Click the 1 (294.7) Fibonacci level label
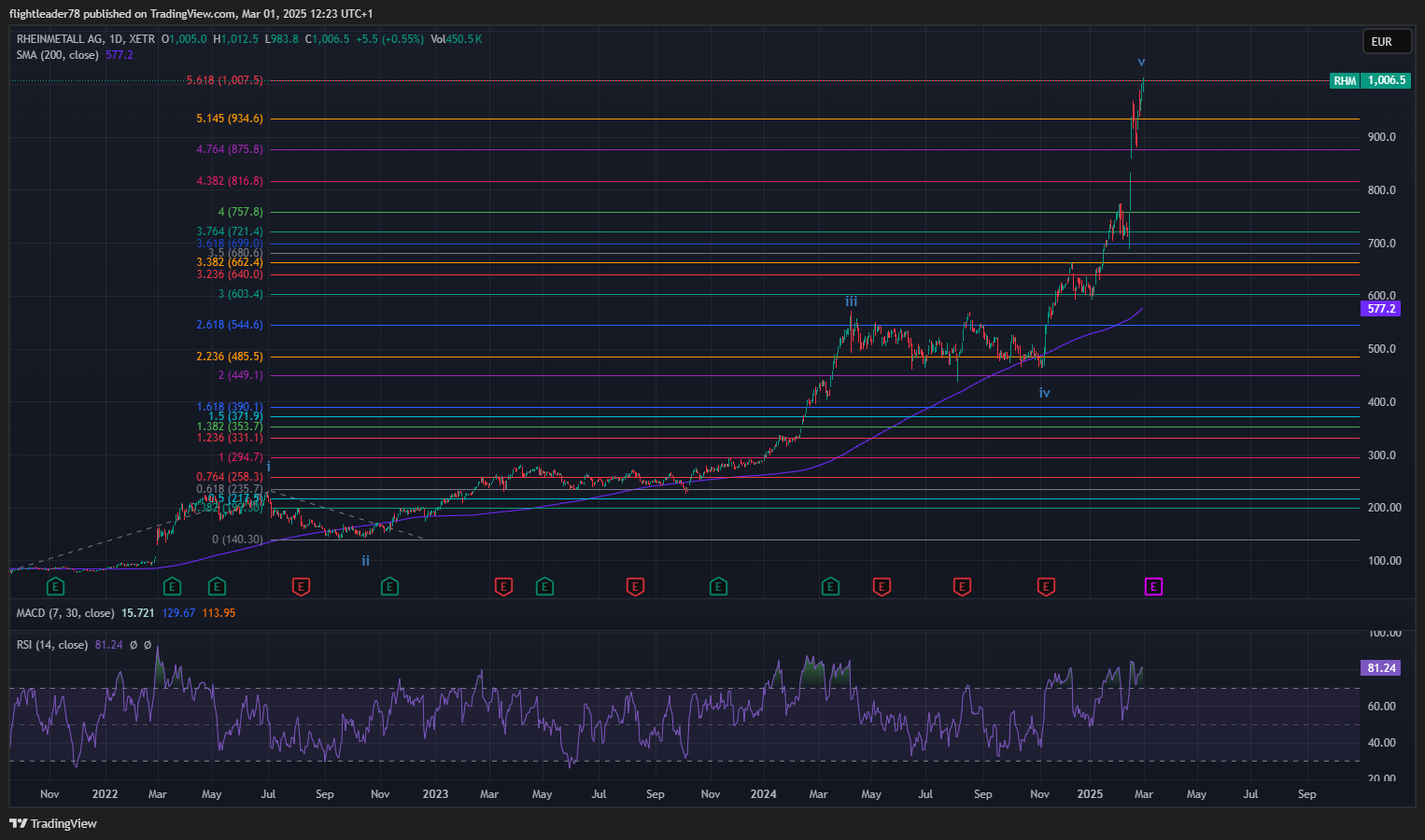The image size is (1425, 840). click(241, 457)
